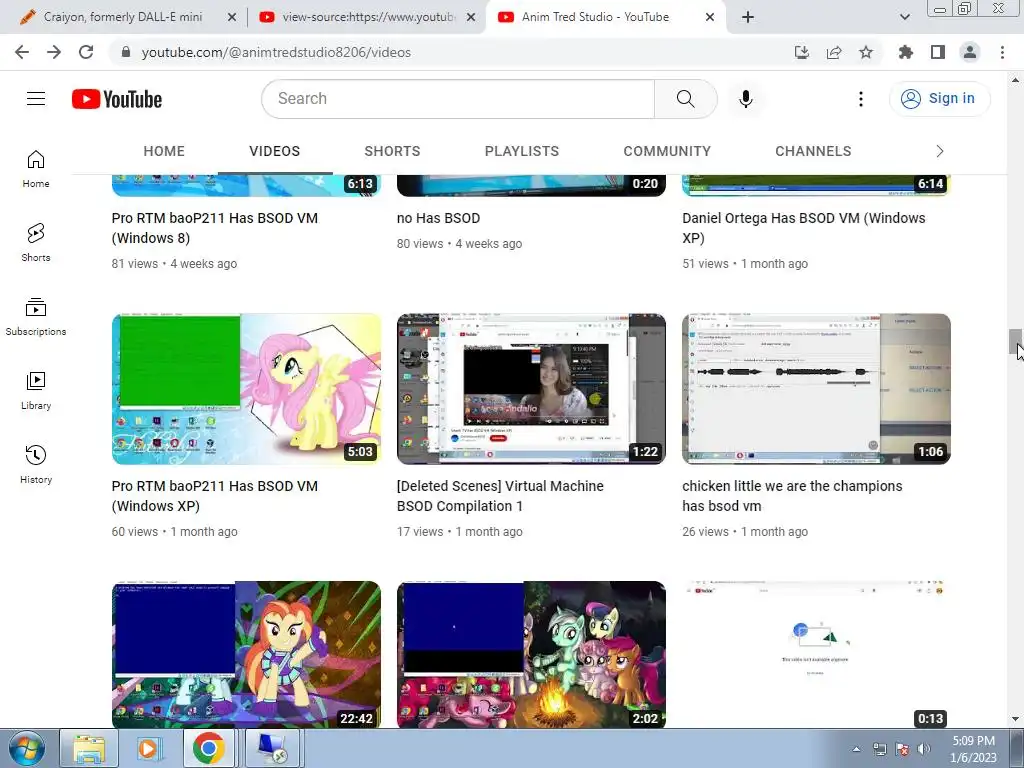This screenshot has height=768, width=1024.
Task: Open Shorts in sidebar
Action: [x=36, y=243]
